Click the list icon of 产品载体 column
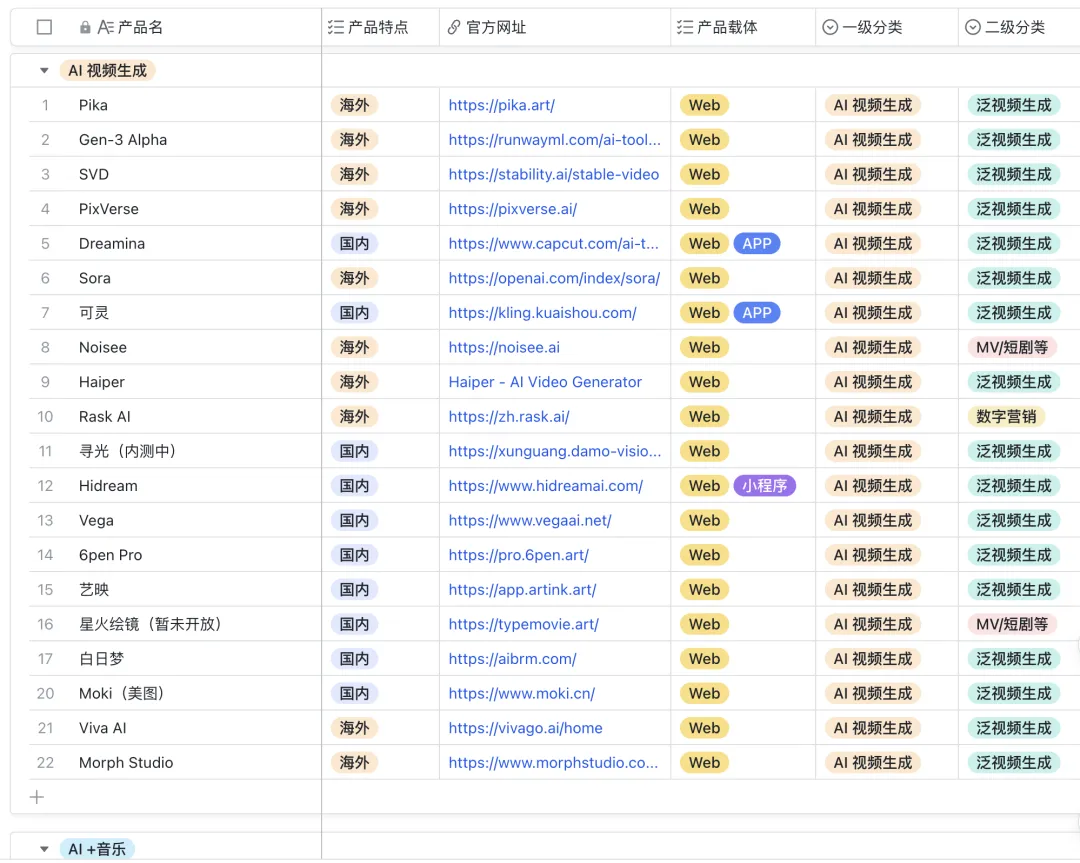Screen dimensions: 1080x863 click(x=685, y=27)
